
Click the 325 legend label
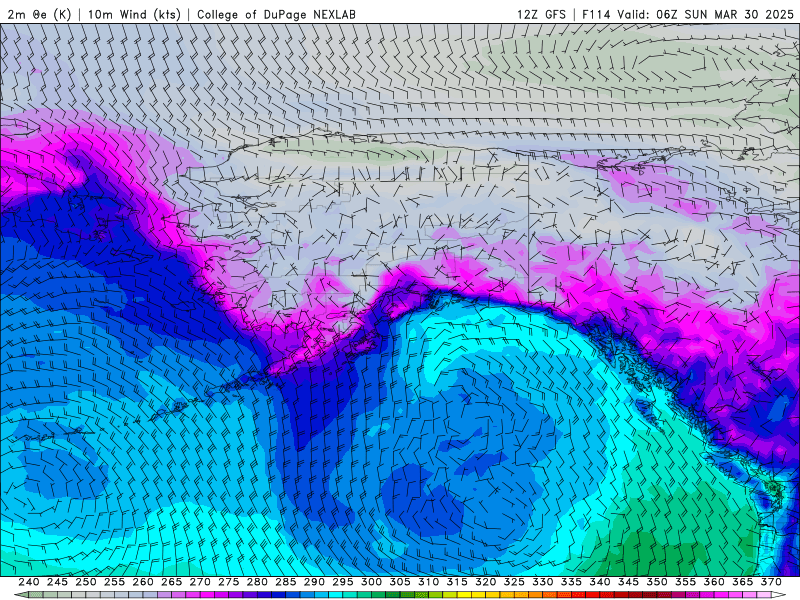(514, 582)
